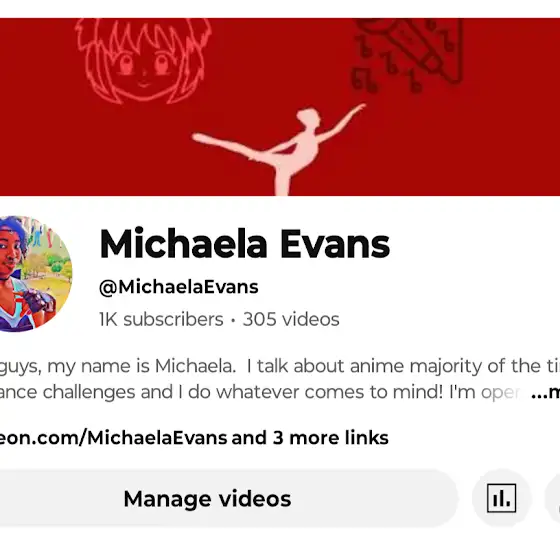Open the patreon.com/MichaelaEvans link
560x560 pixels.
pos(114,438)
